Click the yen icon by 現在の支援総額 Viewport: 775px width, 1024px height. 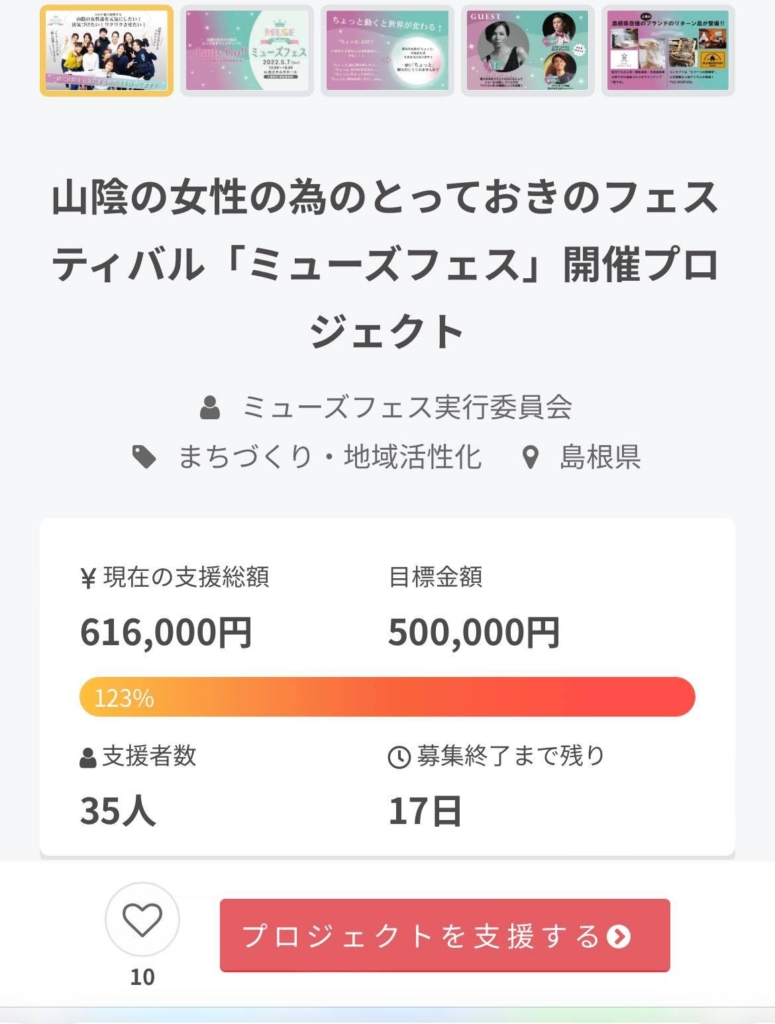pos(88,578)
